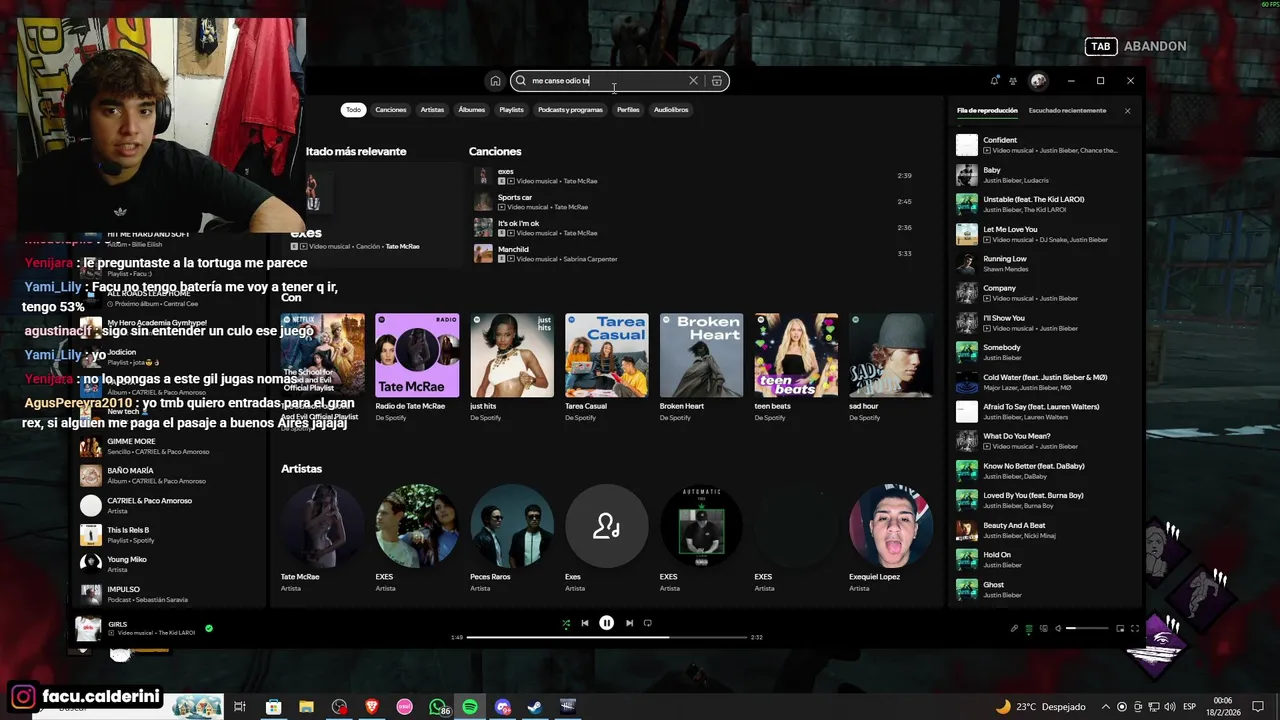Select the Audiolibros filter chip
This screenshot has width=1280, height=720.
(x=671, y=110)
